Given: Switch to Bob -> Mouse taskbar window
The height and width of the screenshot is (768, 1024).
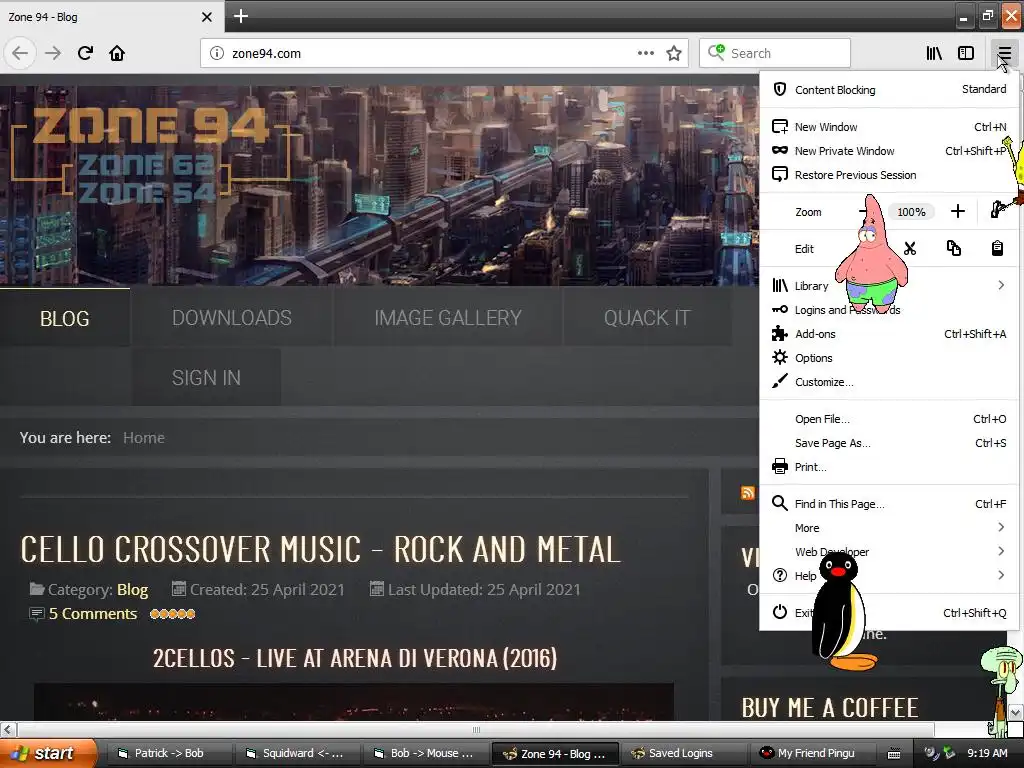Looking at the screenshot, I should (424, 753).
